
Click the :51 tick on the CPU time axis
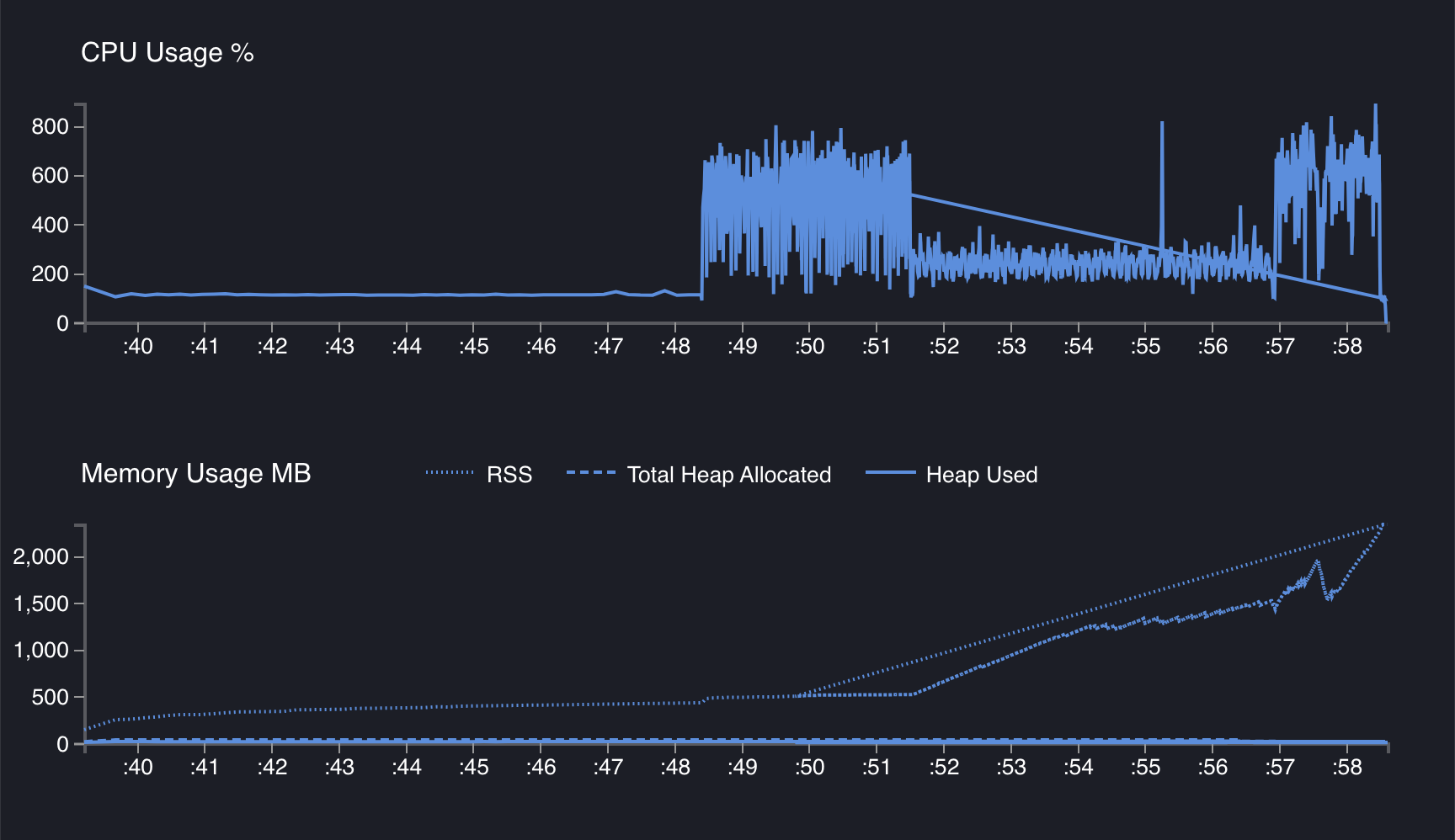(x=877, y=346)
